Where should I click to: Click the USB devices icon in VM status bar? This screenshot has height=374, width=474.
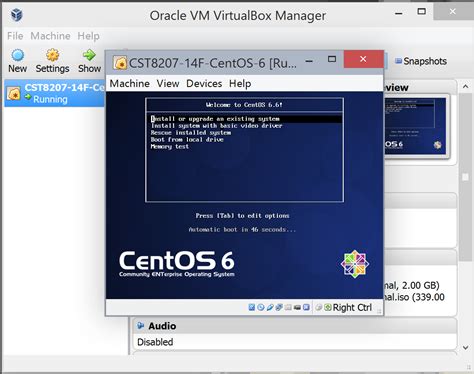click(270, 307)
